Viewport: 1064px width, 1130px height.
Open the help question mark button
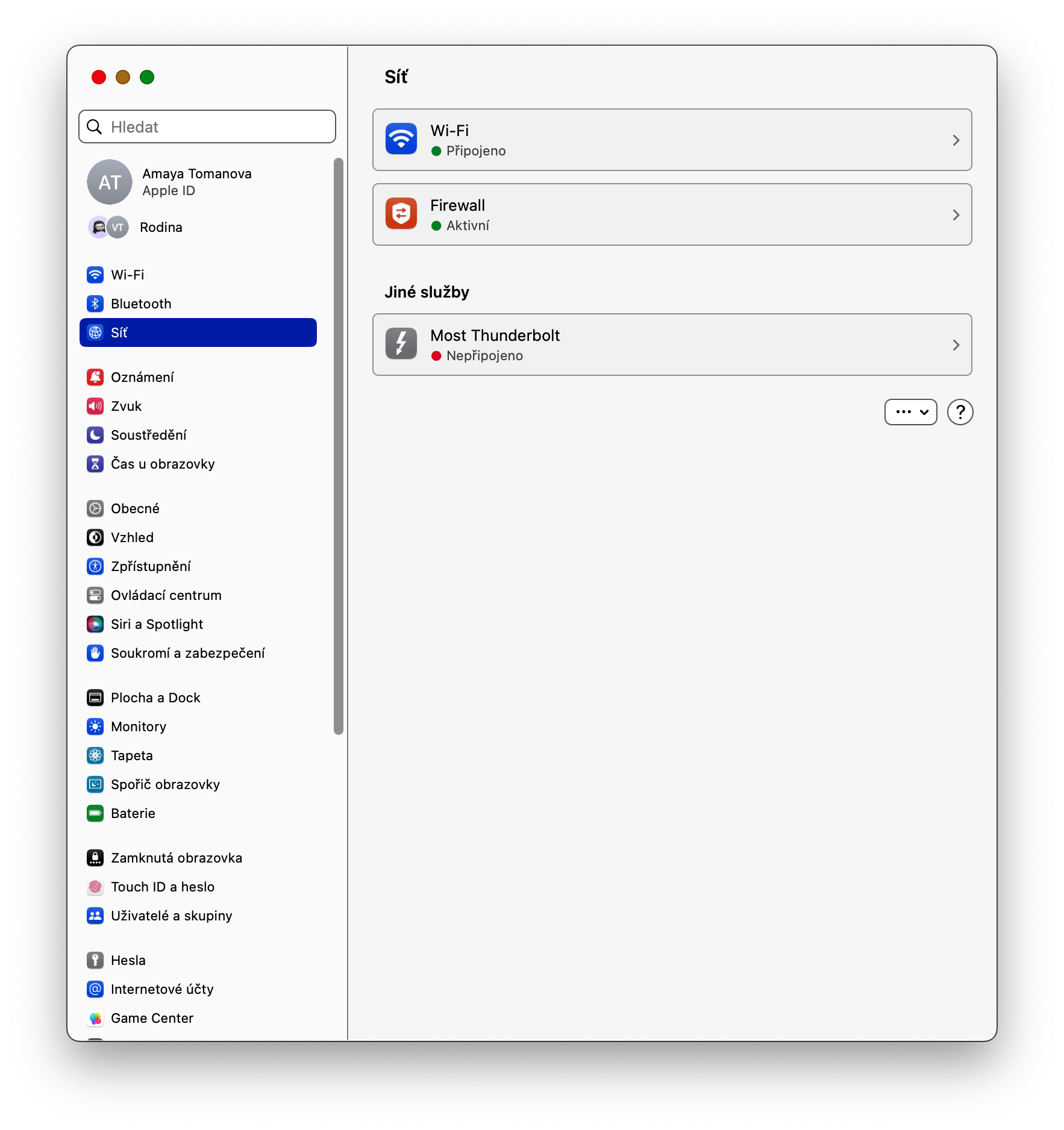tap(960, 412)
